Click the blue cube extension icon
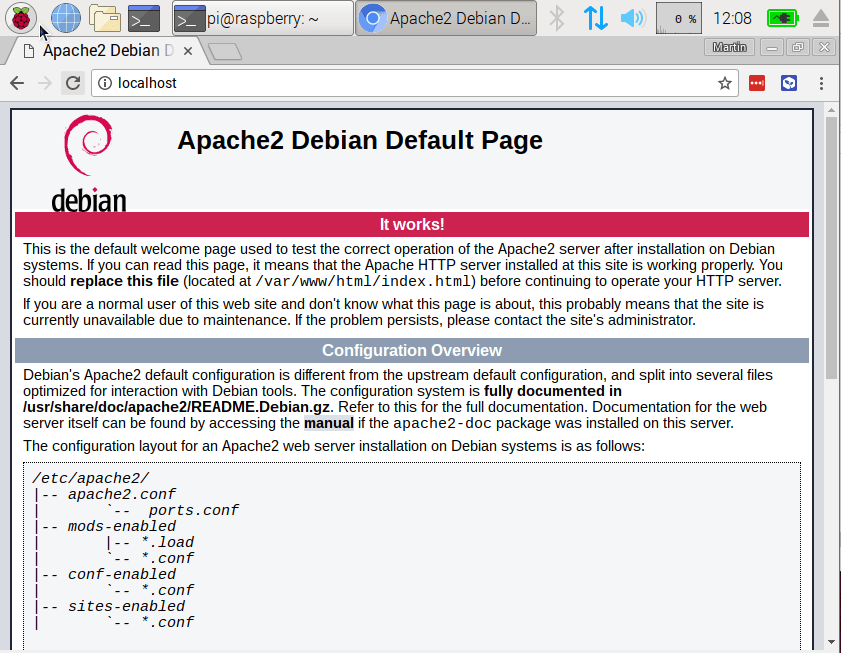 tap(789, 83)
